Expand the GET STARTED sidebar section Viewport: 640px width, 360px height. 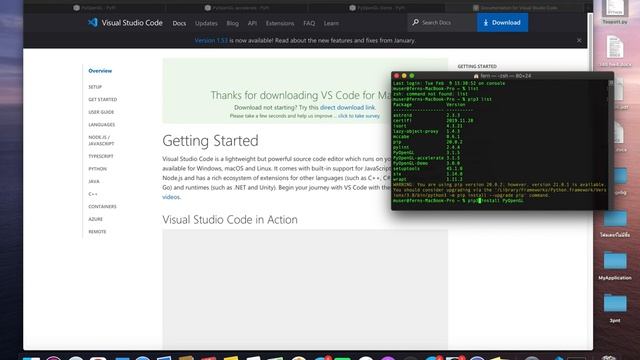coord(102,100)
